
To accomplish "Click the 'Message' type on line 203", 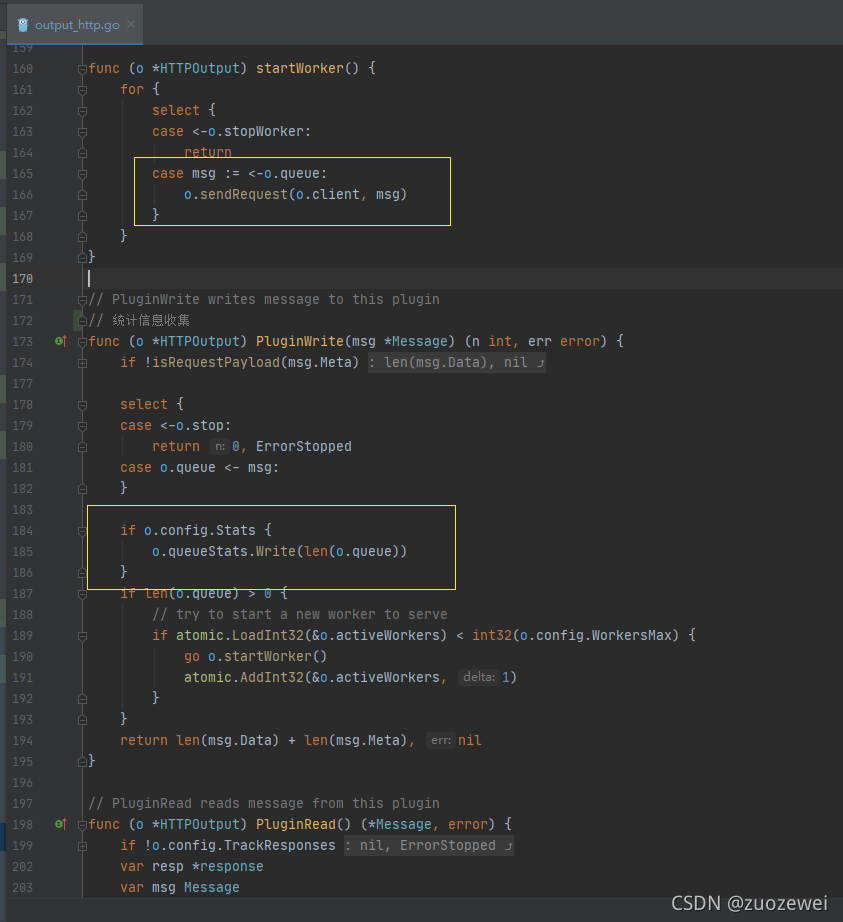I will (212, 887).
